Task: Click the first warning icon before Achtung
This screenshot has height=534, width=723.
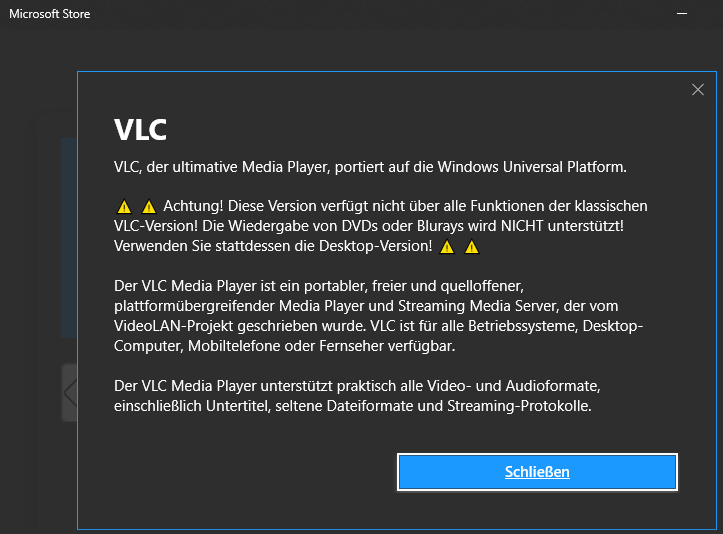Action: pyautogui.click(x=124, y=207)
